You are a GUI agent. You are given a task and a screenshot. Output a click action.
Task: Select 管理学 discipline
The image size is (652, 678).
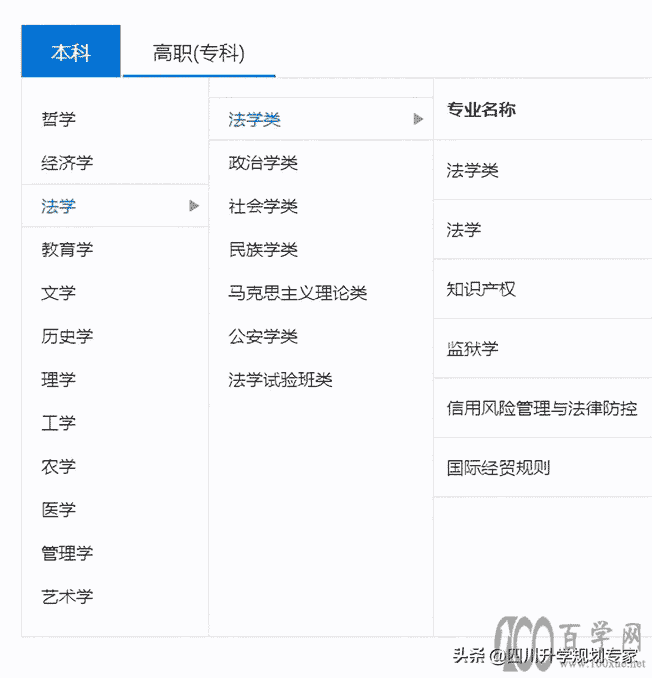click(67, 553)
